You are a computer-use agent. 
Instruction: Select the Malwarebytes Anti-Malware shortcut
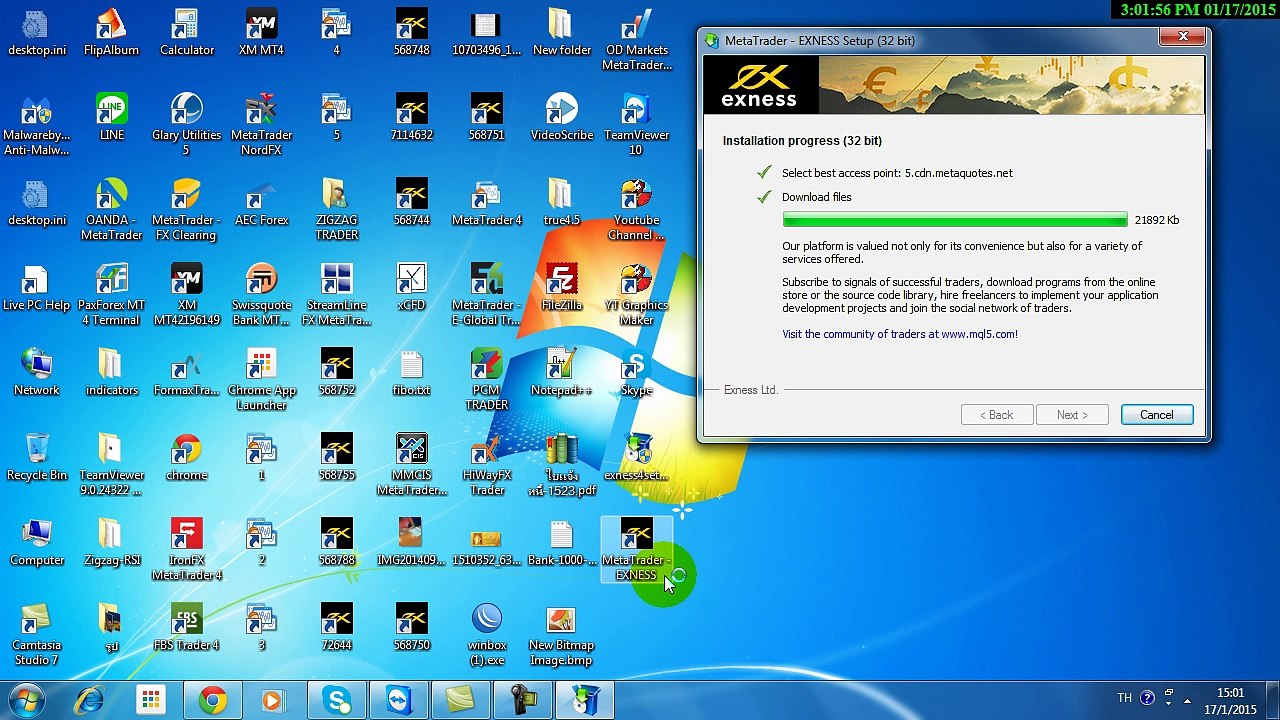(x=36, y=125)
